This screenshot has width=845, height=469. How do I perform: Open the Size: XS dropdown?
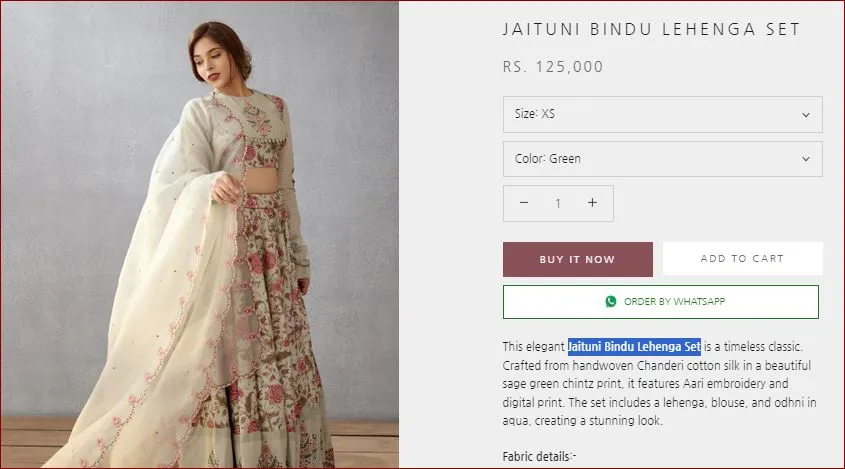point(662,115)
